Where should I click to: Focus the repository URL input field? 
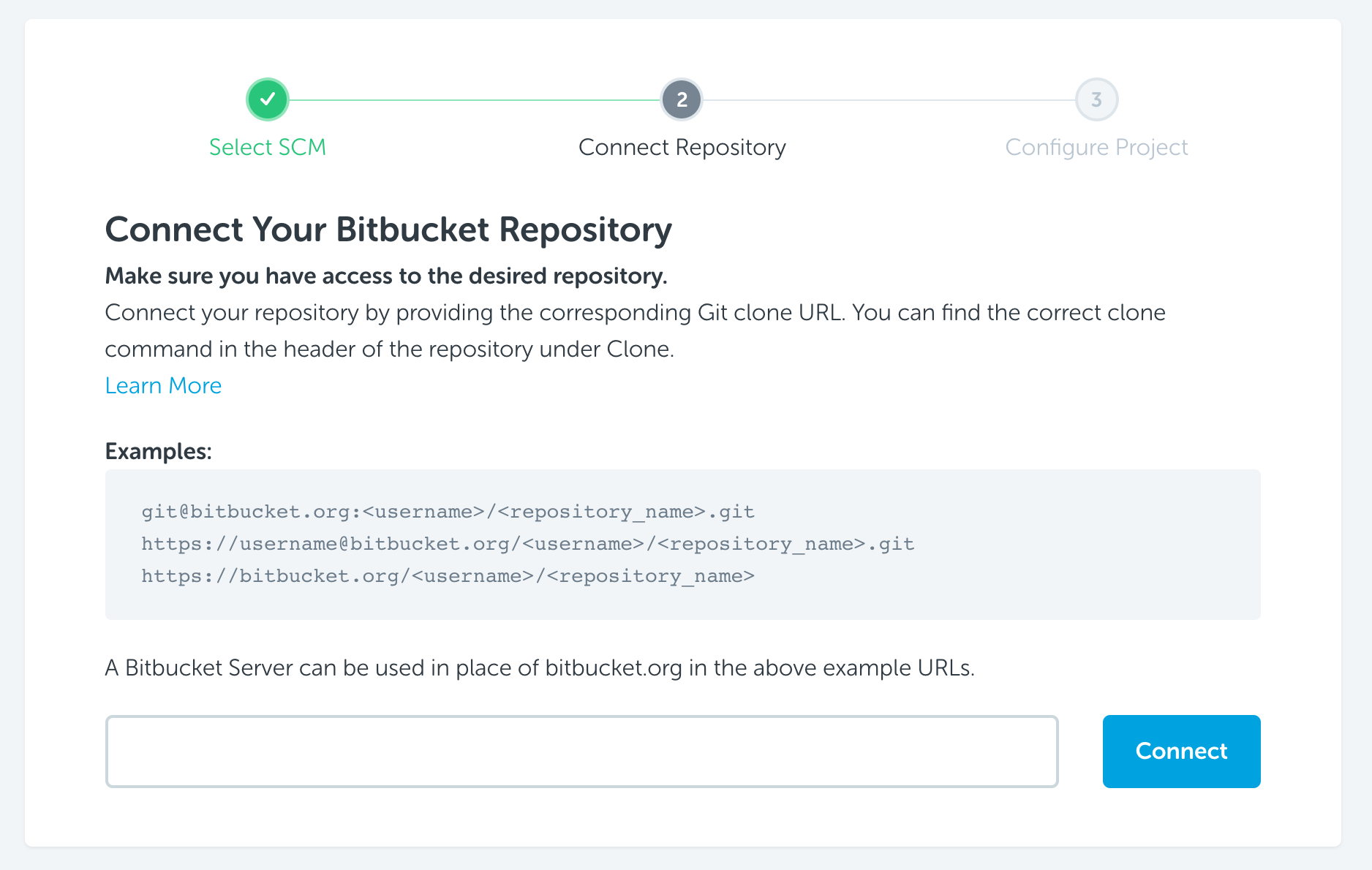coord(582,751)
